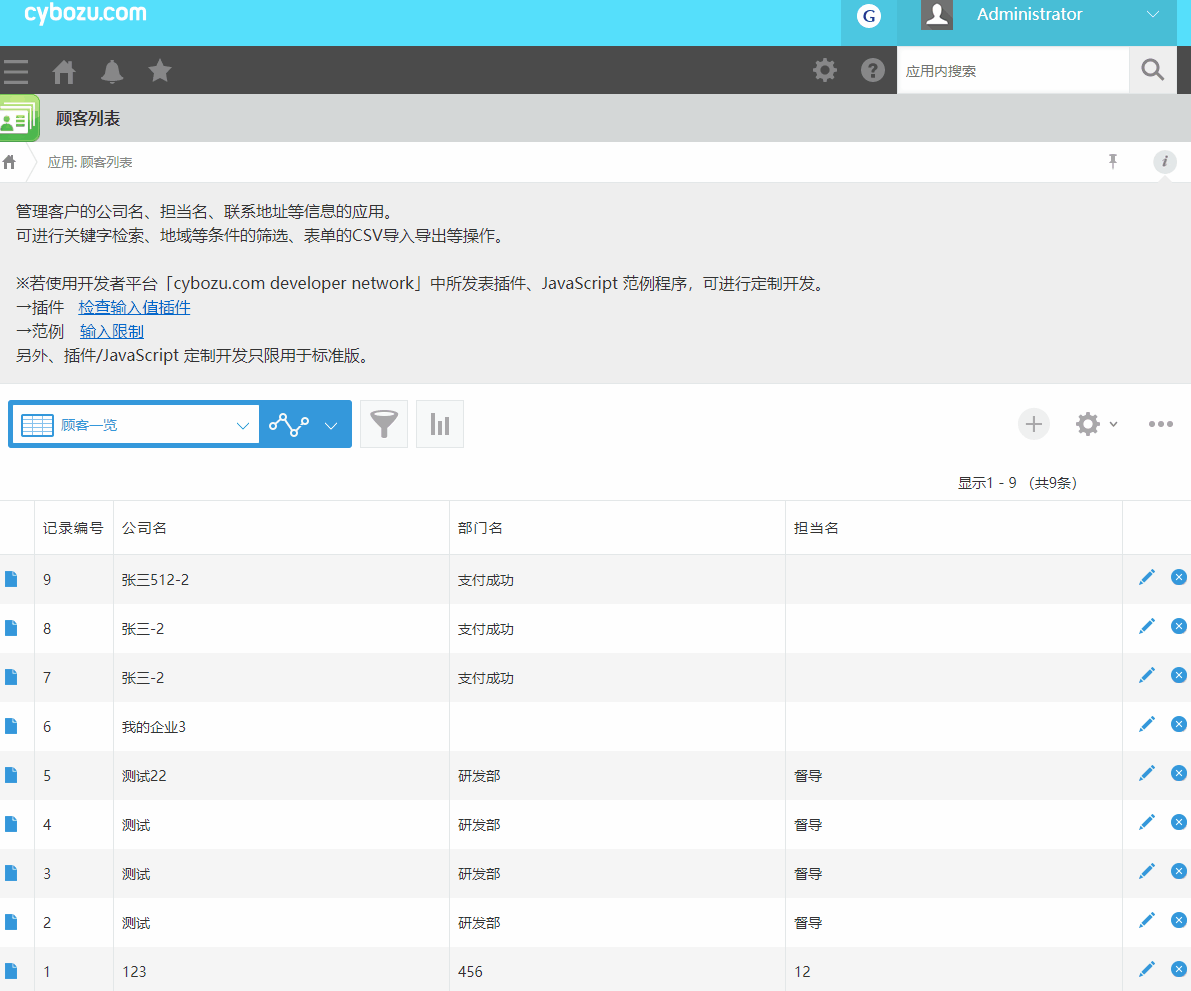Screen dimensions: 1191x991
Task: Pin the app description with pushpin icon
Action: coord(1113,161)
